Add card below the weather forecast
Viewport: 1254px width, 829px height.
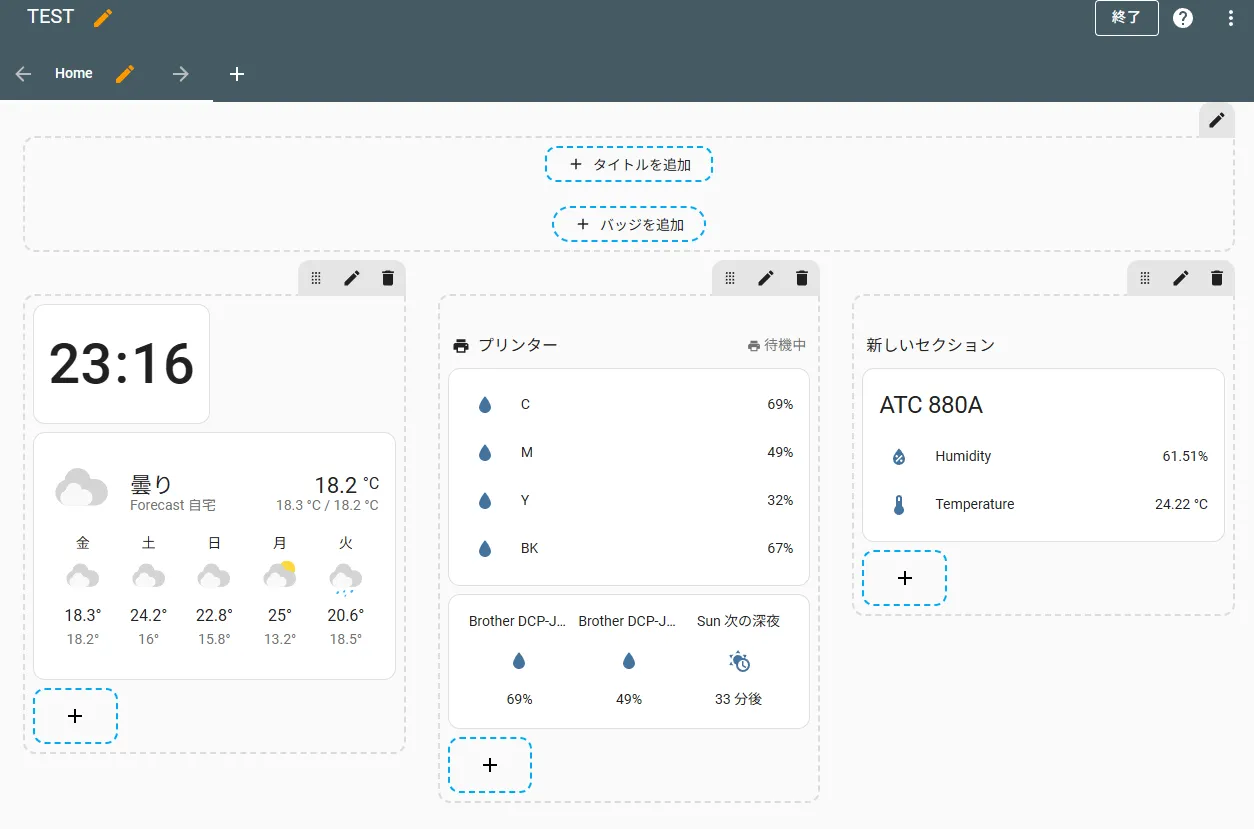click(75, 716)
